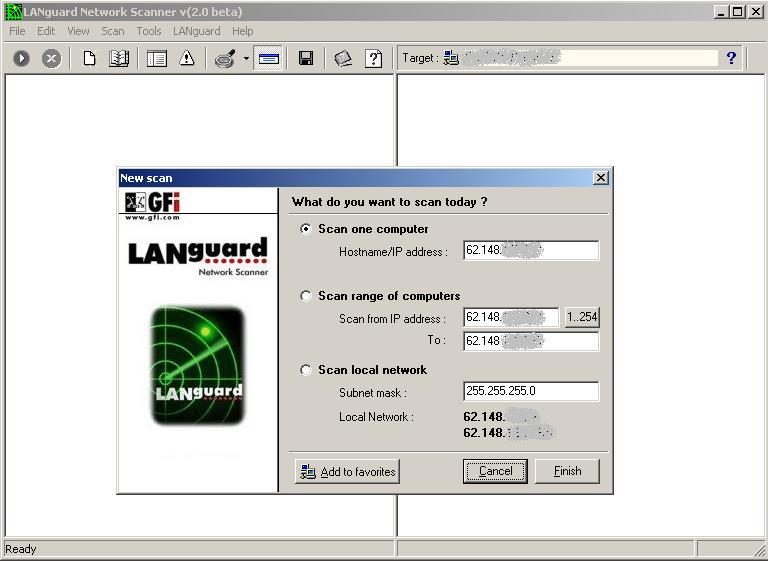Create a new scan via blank page icon

point(89,58)
